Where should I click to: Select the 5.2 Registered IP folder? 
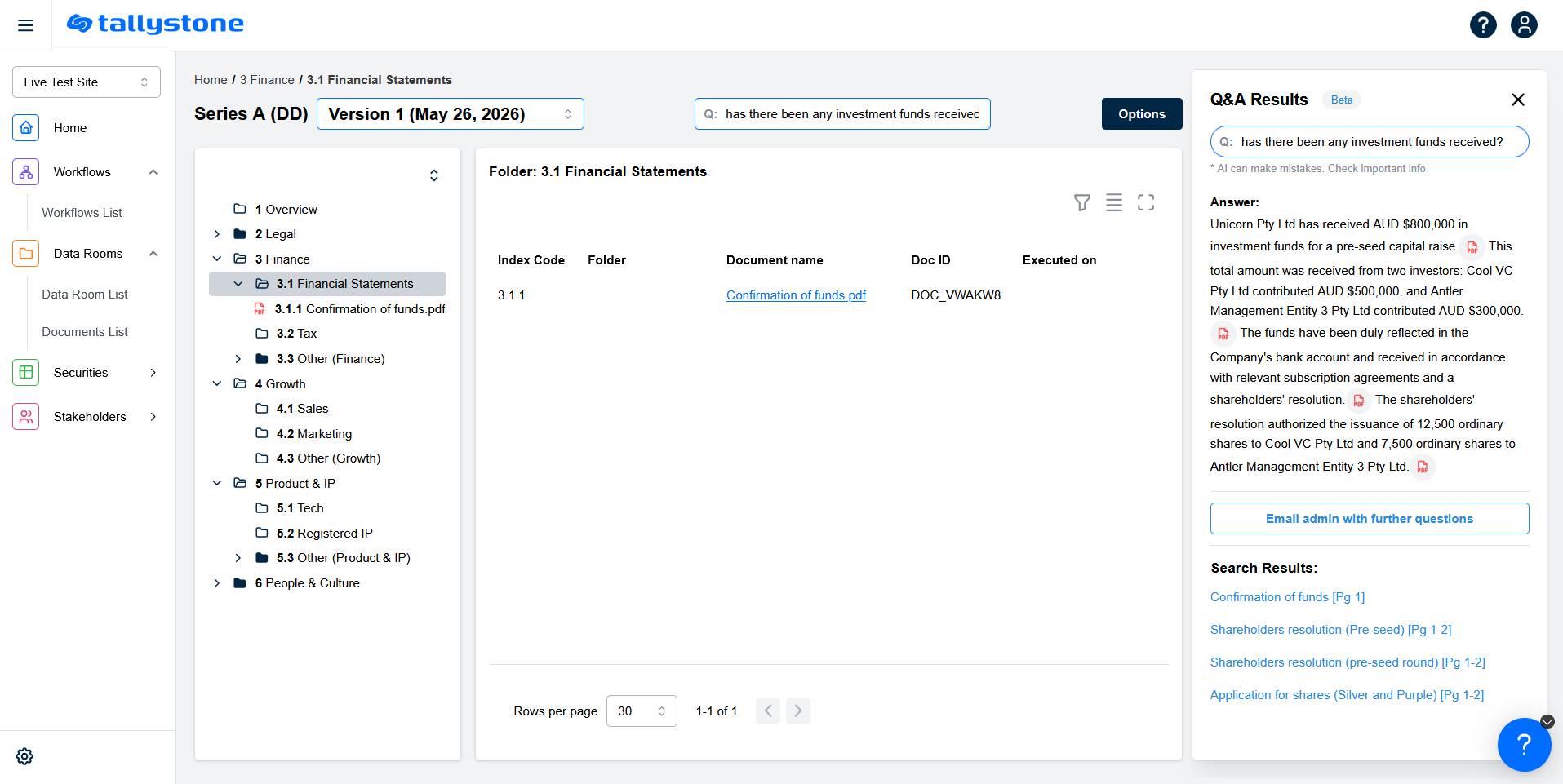tap(323, 534)
